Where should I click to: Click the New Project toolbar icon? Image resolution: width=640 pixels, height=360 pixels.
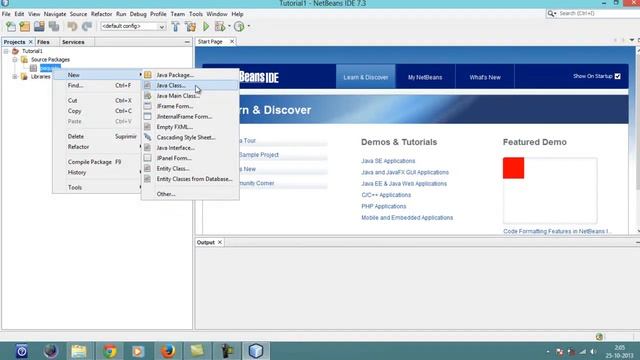coord(24,27)
